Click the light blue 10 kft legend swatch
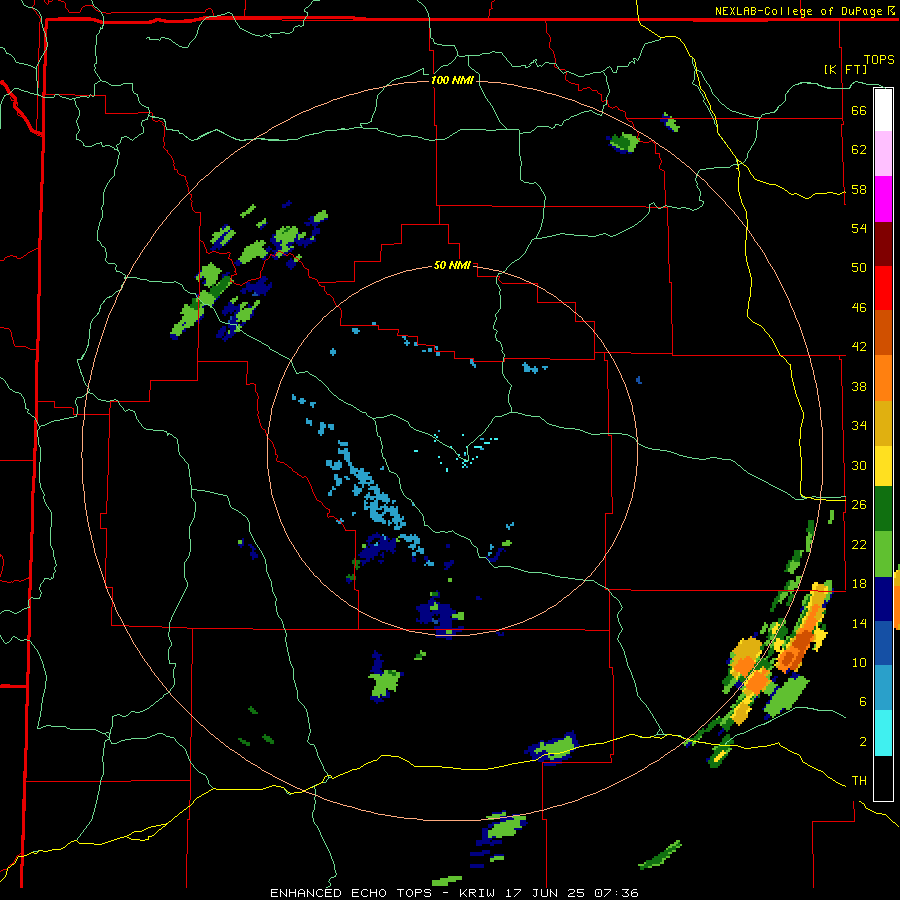 click(x=883, y=688)
